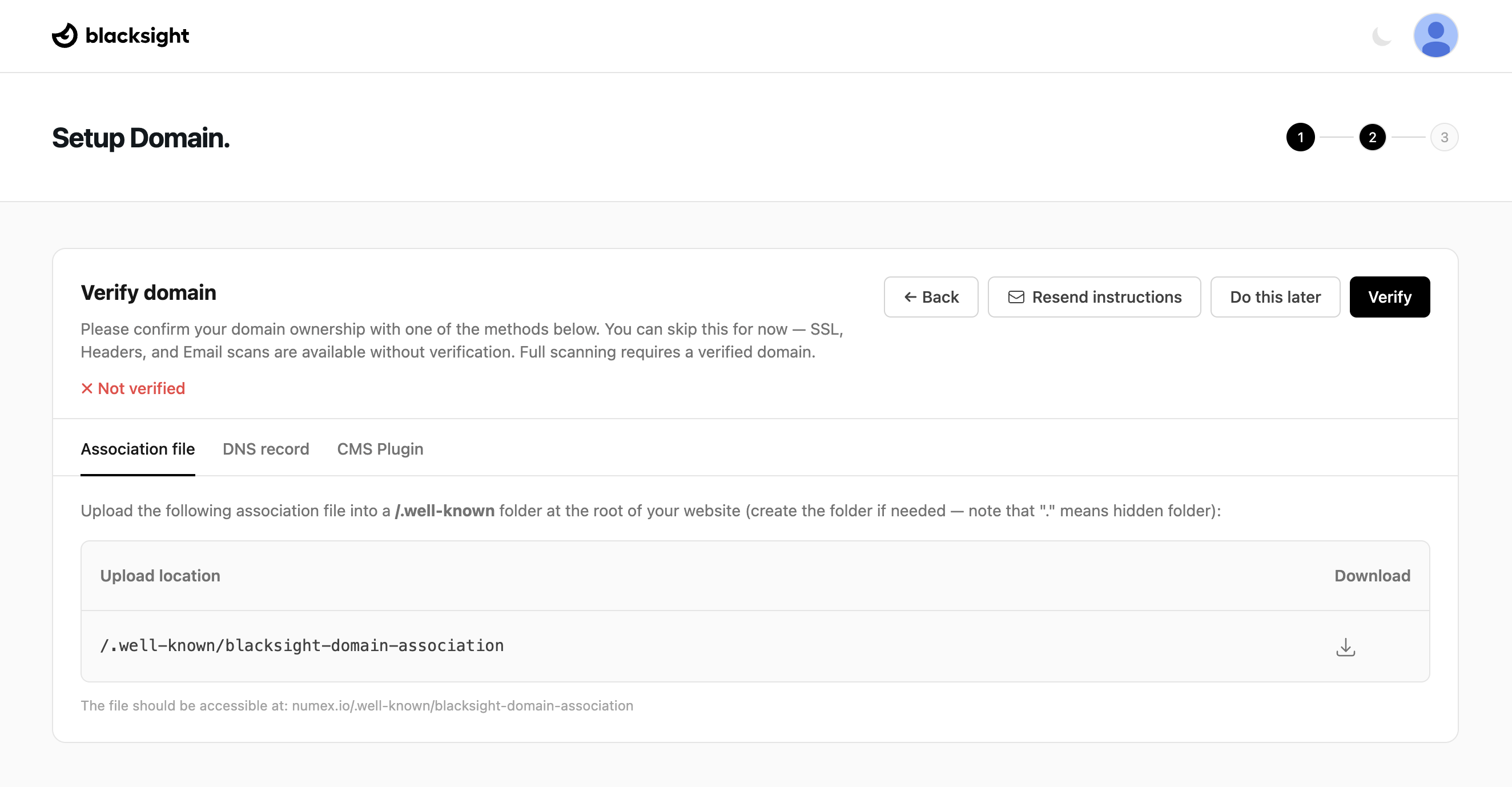The height and width of the screenshot is (787, 1512).
Task: Click the Not verified status label
Action: point(141,388)
